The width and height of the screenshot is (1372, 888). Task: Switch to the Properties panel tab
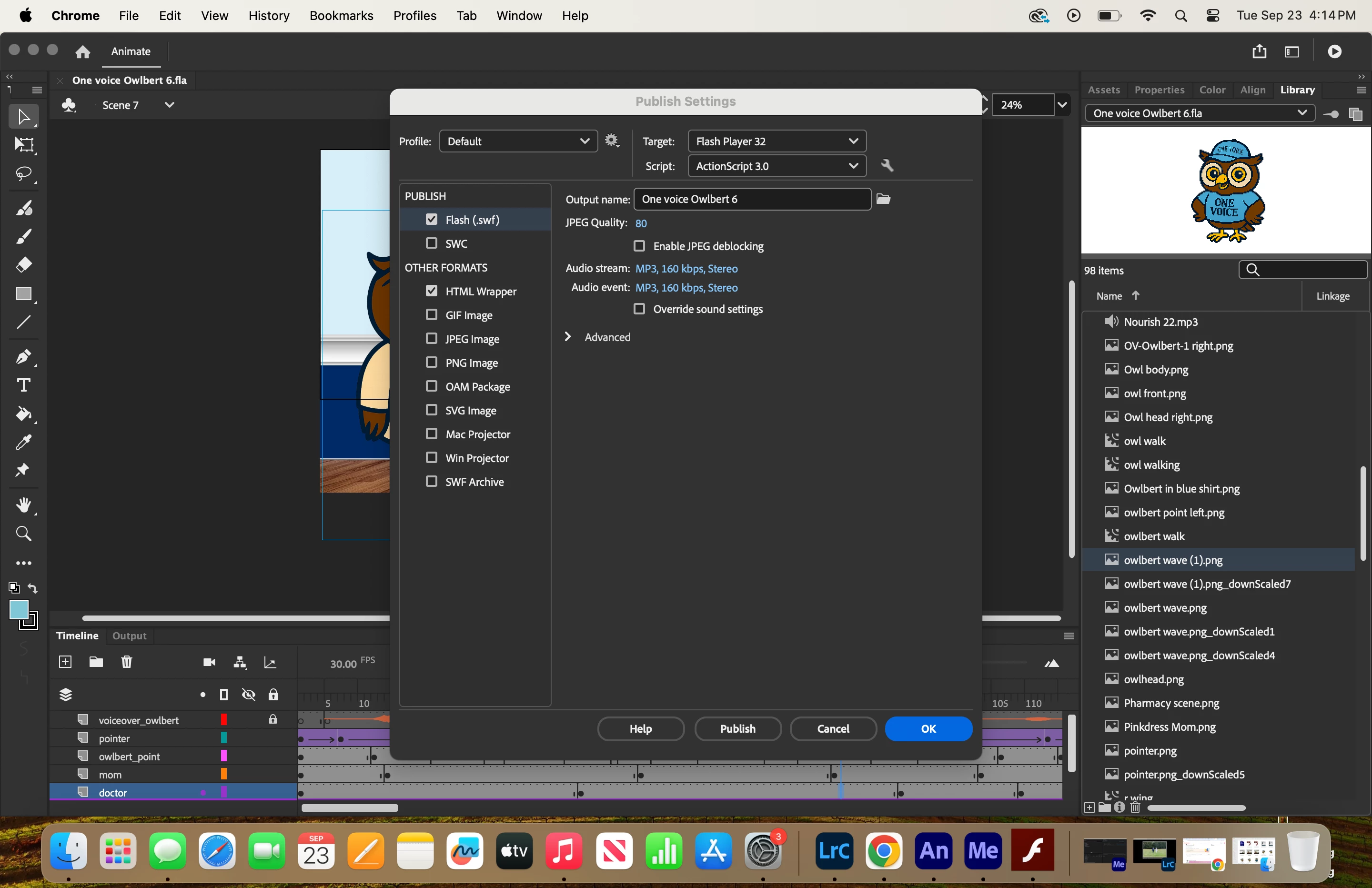click(1159, 90)
